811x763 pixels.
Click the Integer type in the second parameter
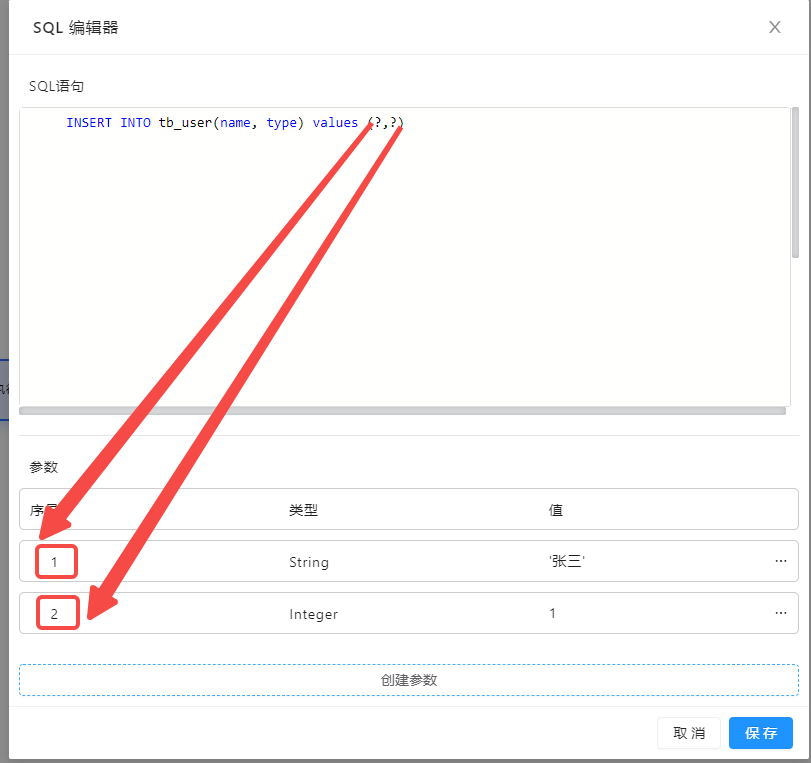click(313, 614)
